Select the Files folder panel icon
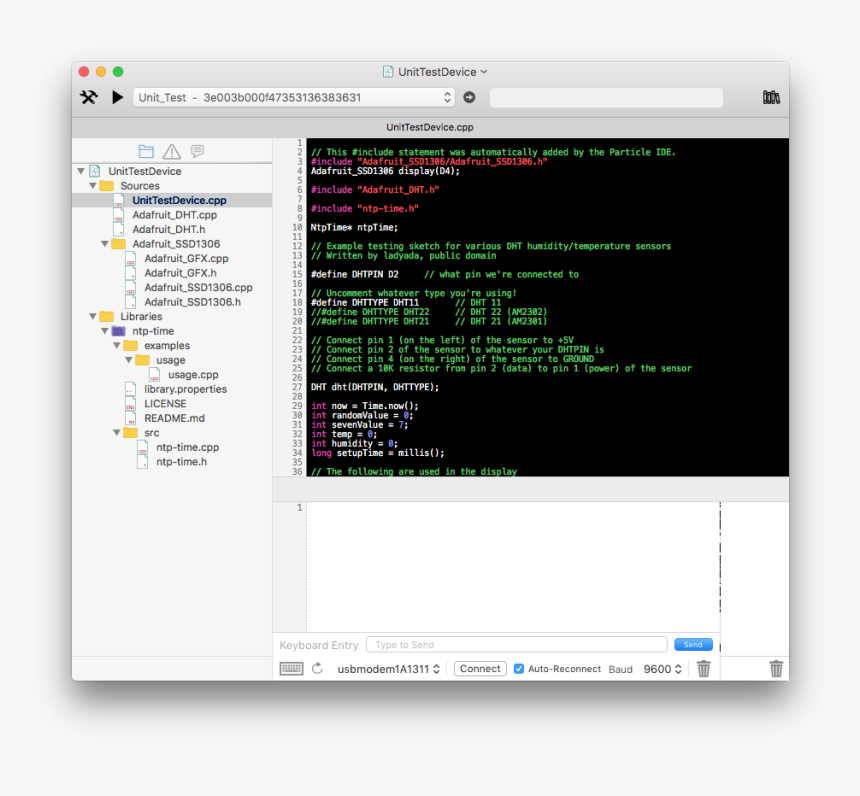Image resolution: width=860 pixels, height=796 pixels. pos(146,150)
